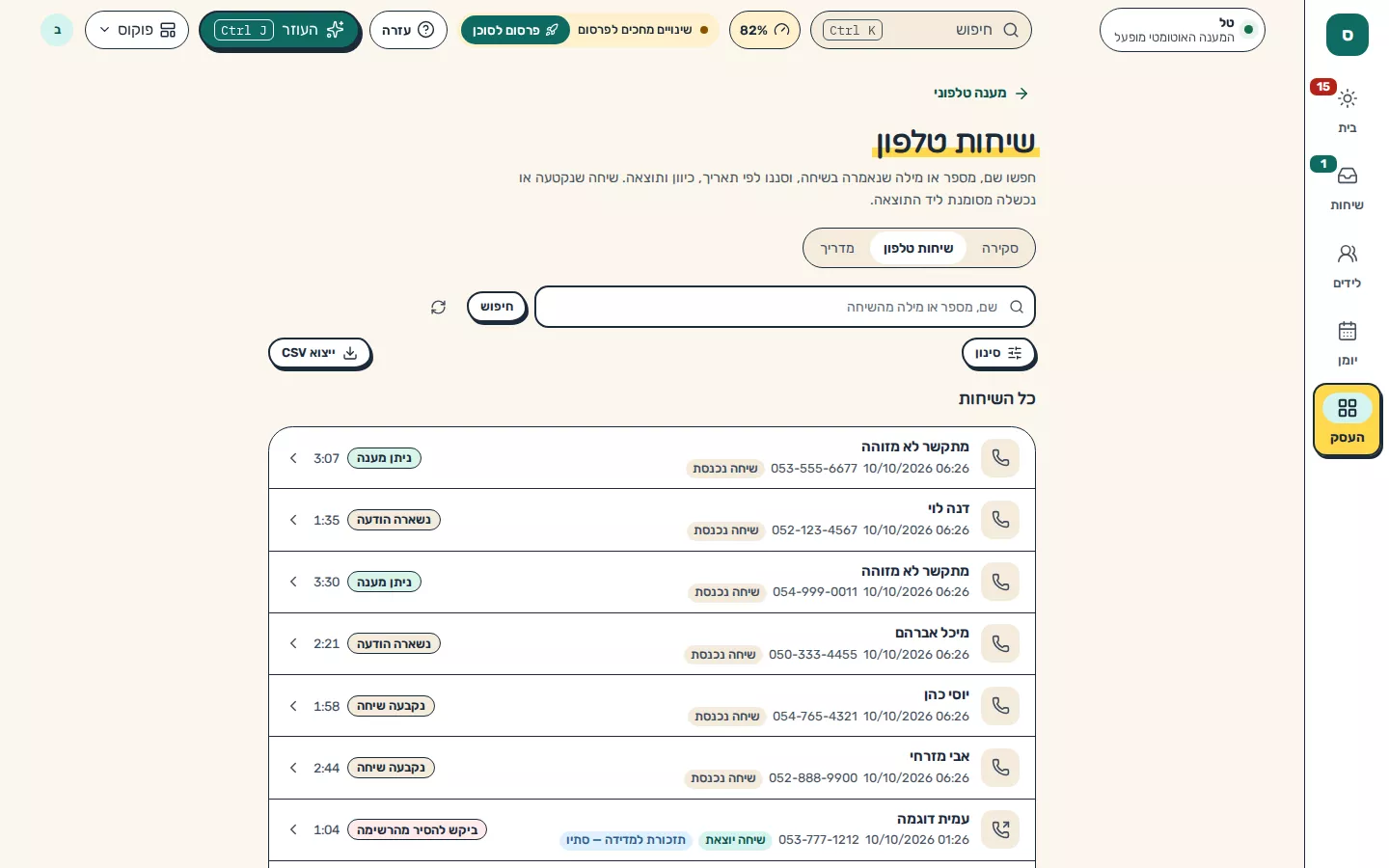The image size is (1389, 868).
Task: Click the app logo in the sidebar
Action: coord(1347,36)
